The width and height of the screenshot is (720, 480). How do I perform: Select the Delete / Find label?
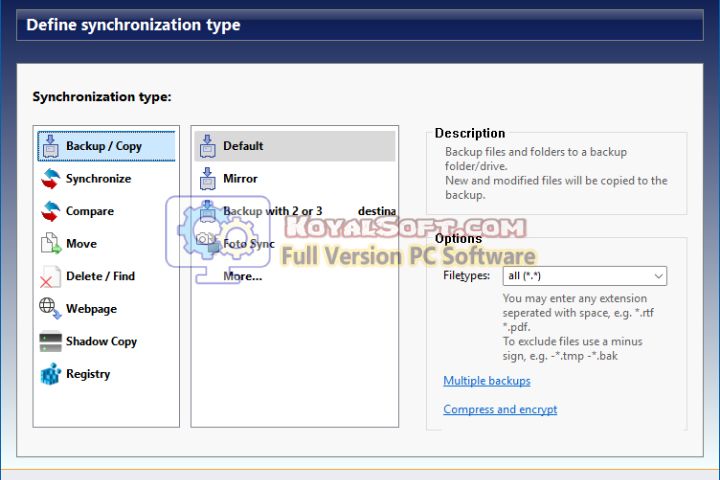tap(101, 276)
